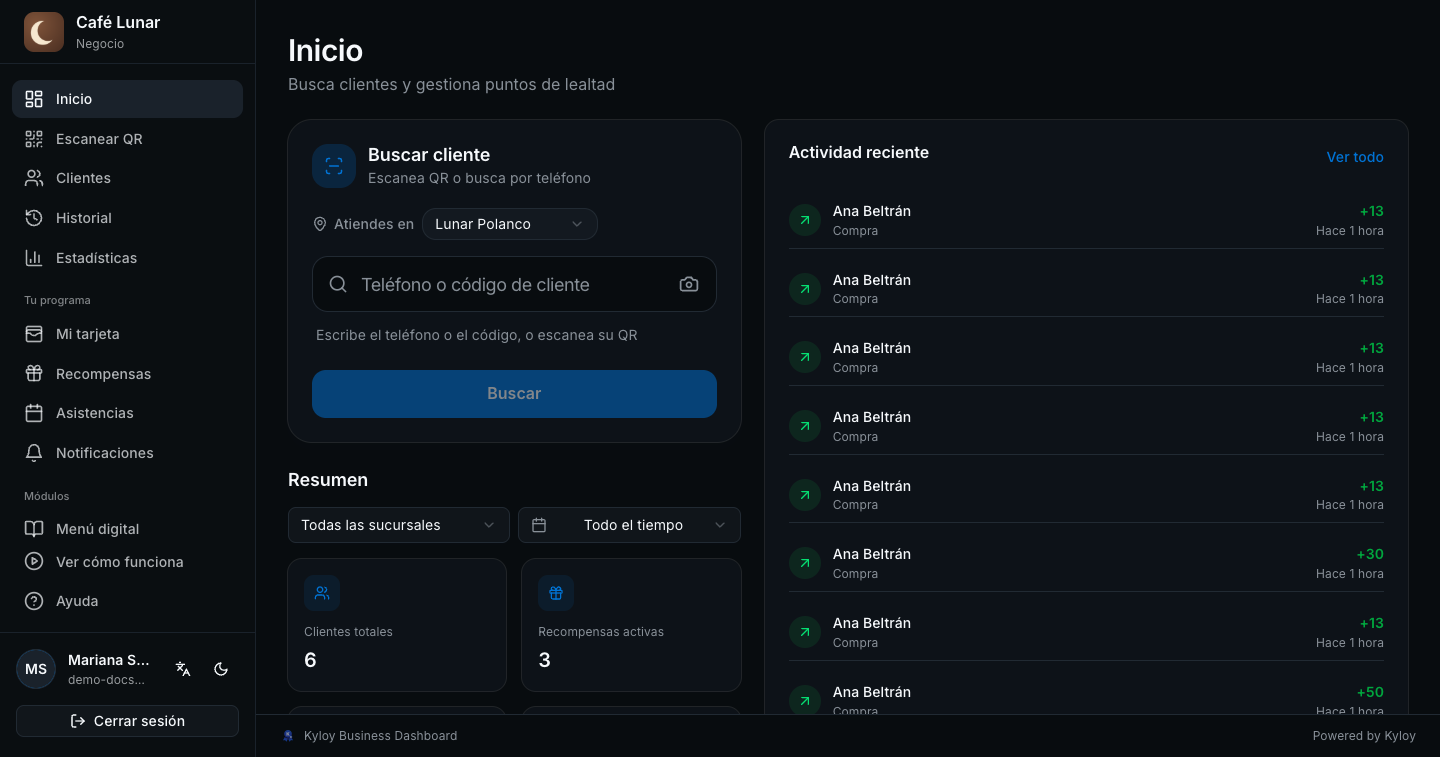Click the magnifier icon in search field
1440x757 pixels.
pos(338,284)
